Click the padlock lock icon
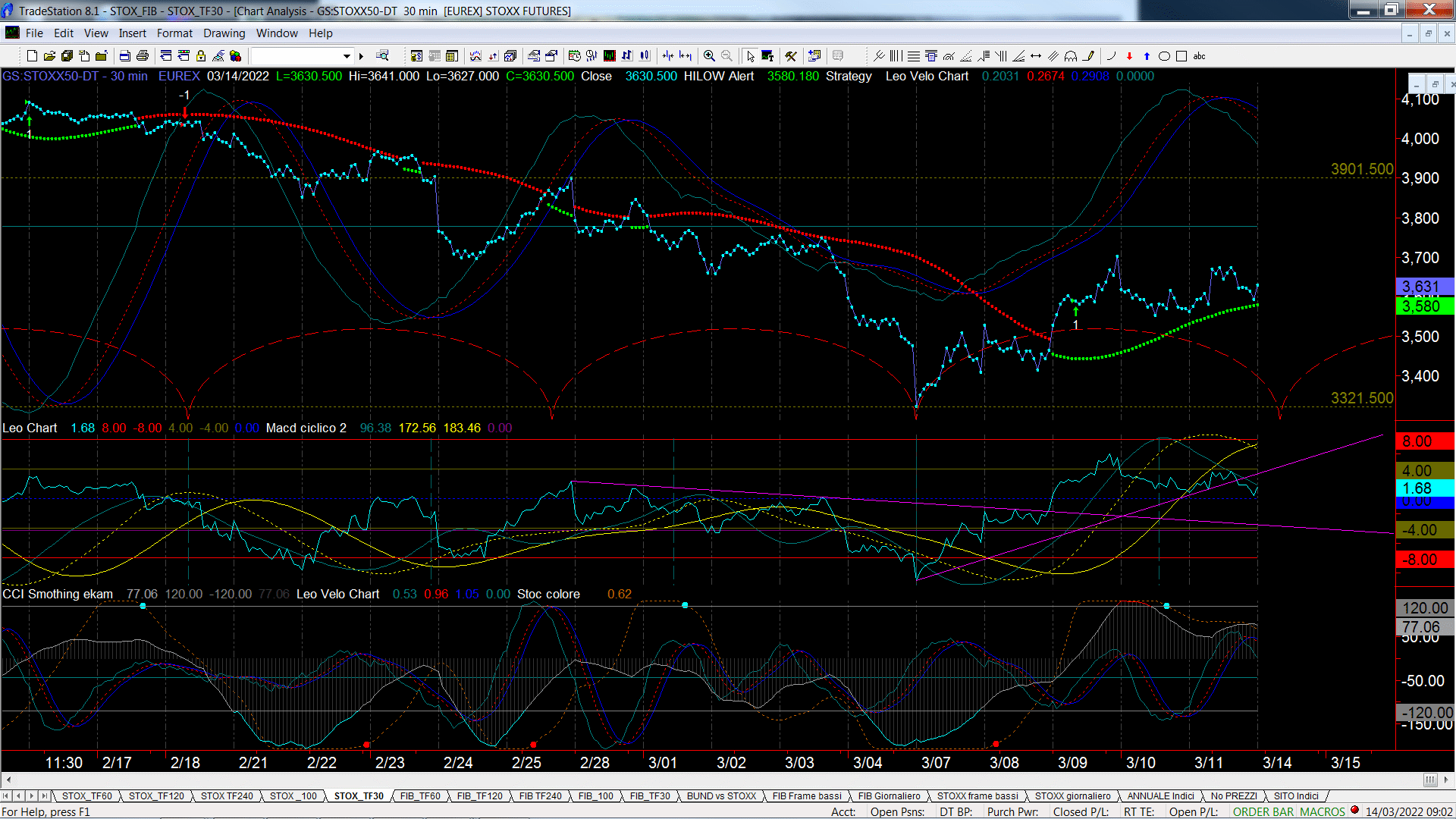Screen dimensions: 1456x819 pos(201,56)
